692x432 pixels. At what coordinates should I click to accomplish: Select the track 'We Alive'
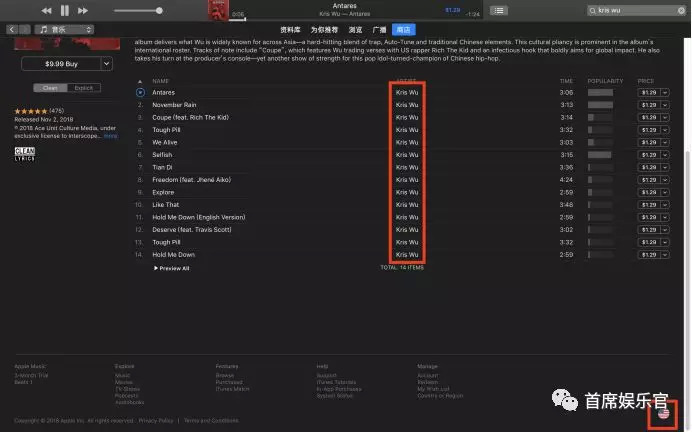point(165,143)
